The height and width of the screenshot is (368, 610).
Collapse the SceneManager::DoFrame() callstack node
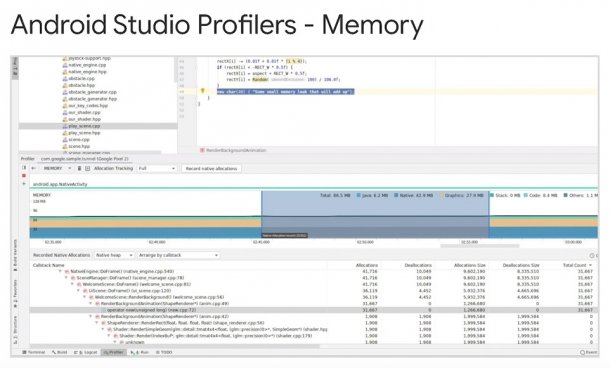(x=67, y=278)
